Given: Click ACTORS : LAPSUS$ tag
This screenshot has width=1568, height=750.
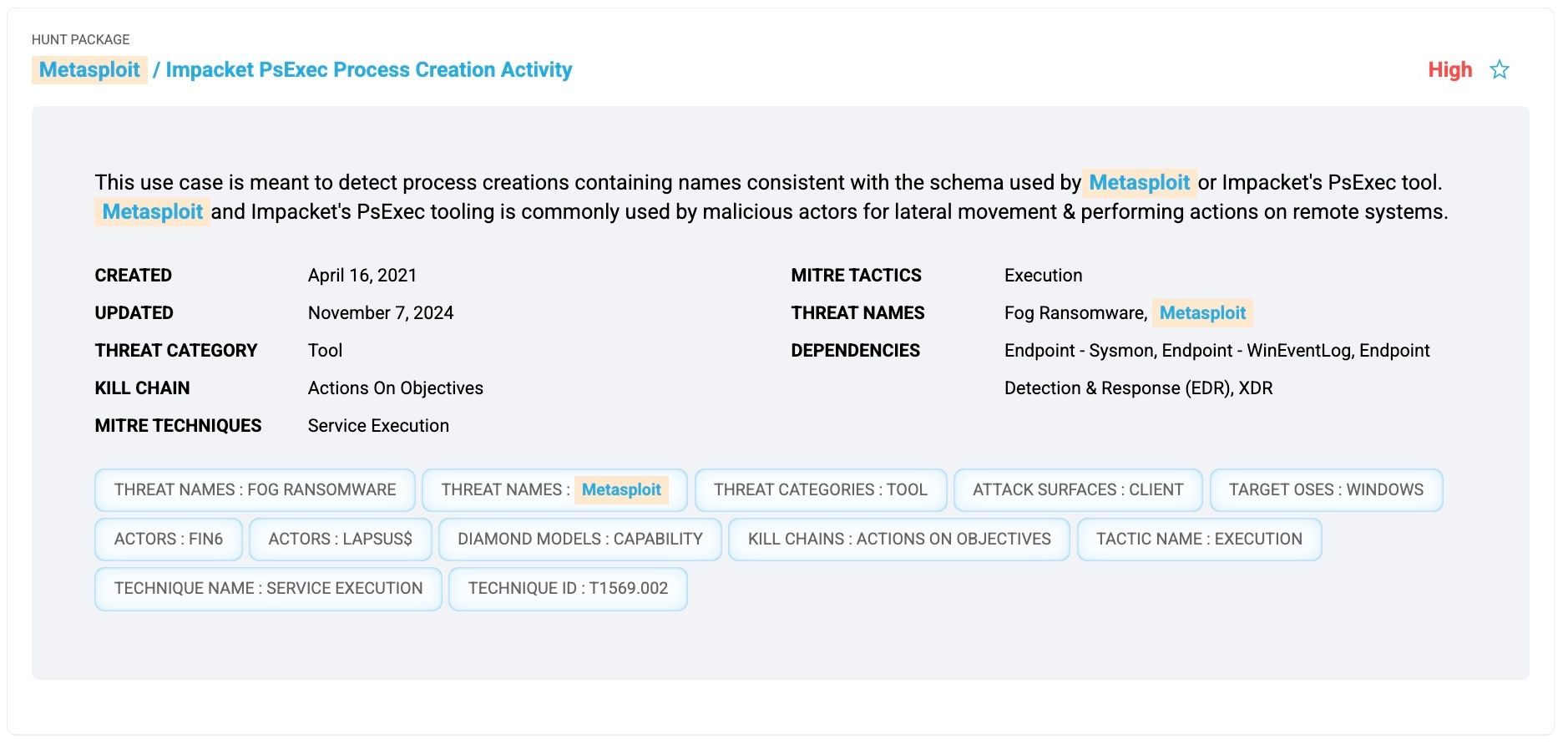Looking at the screenshot, I should [x=341, y=540].
